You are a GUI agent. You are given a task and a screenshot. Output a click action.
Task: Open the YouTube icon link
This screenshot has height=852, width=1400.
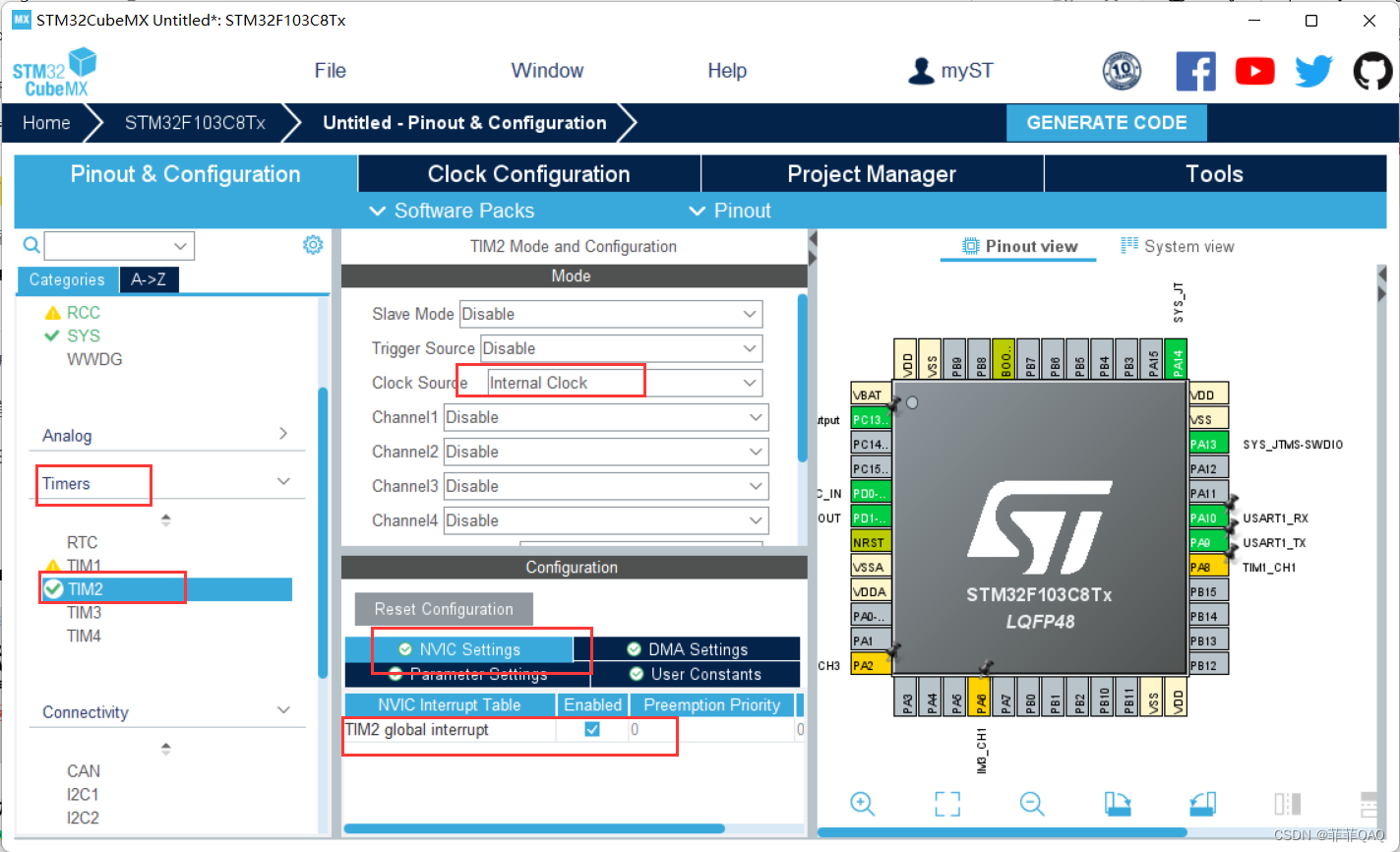click(x=1254, y=71)
